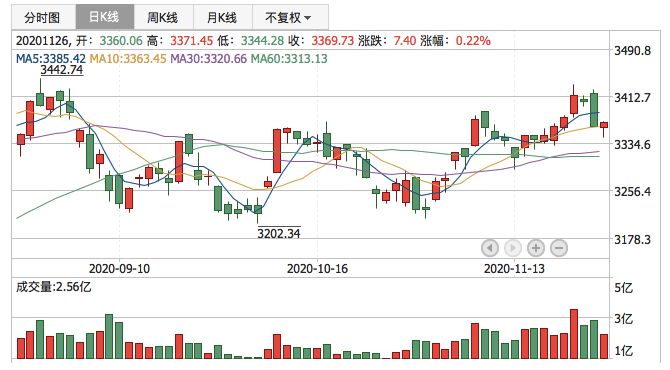Switch to the 月K线 tab

tap(223, 17)
